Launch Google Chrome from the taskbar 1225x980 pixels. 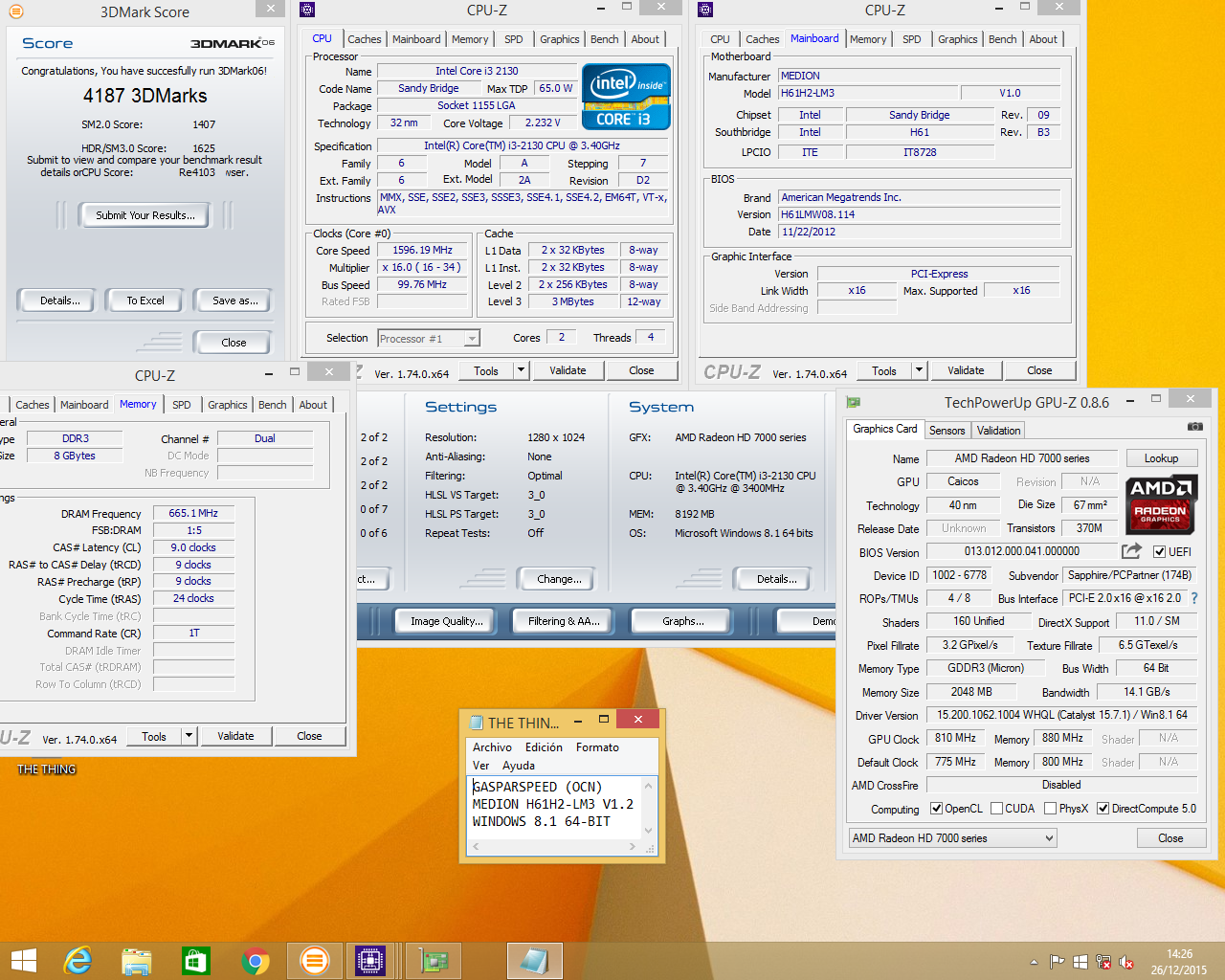tap(255, 960)
